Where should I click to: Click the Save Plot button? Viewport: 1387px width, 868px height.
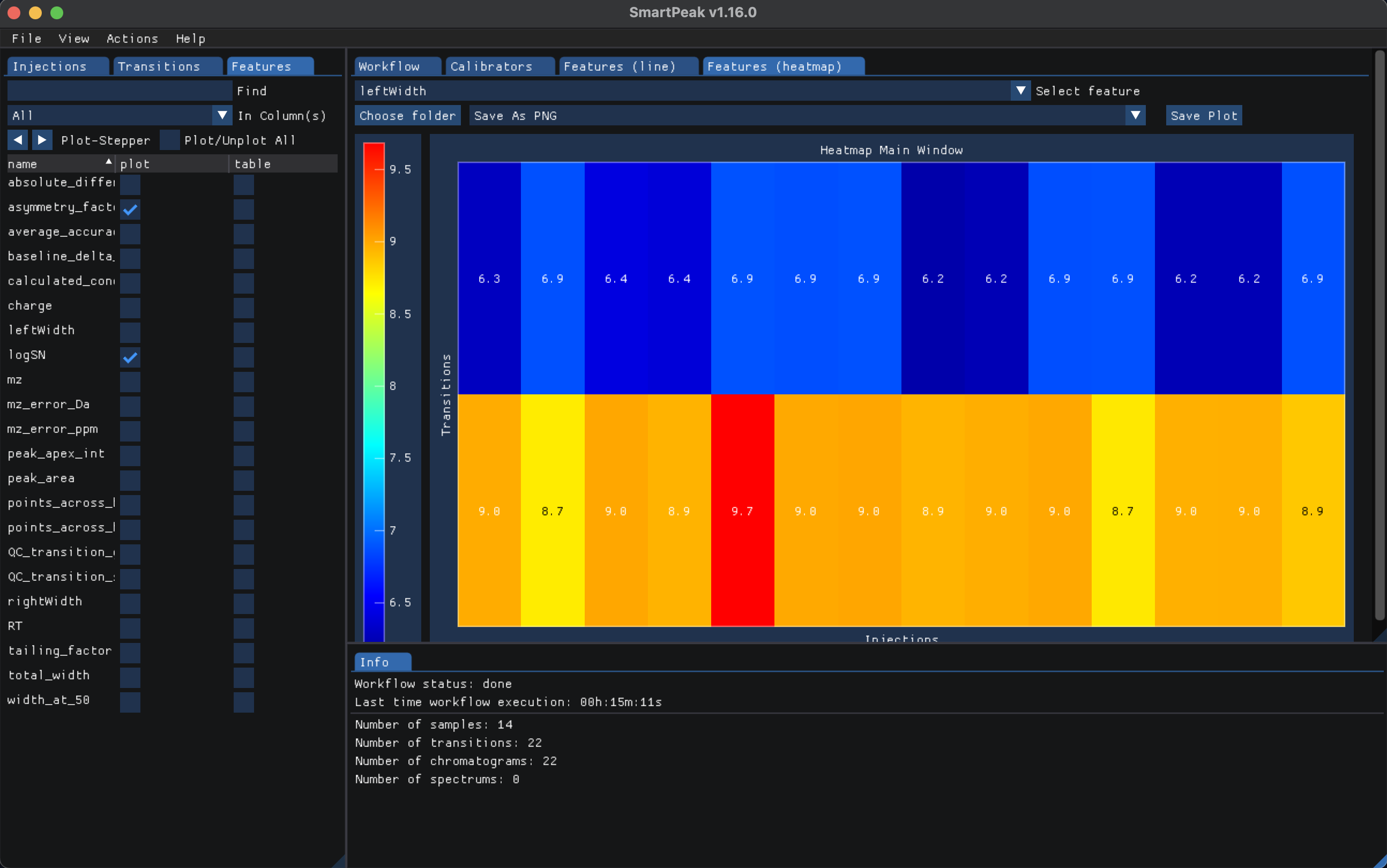click(1204, 115)
